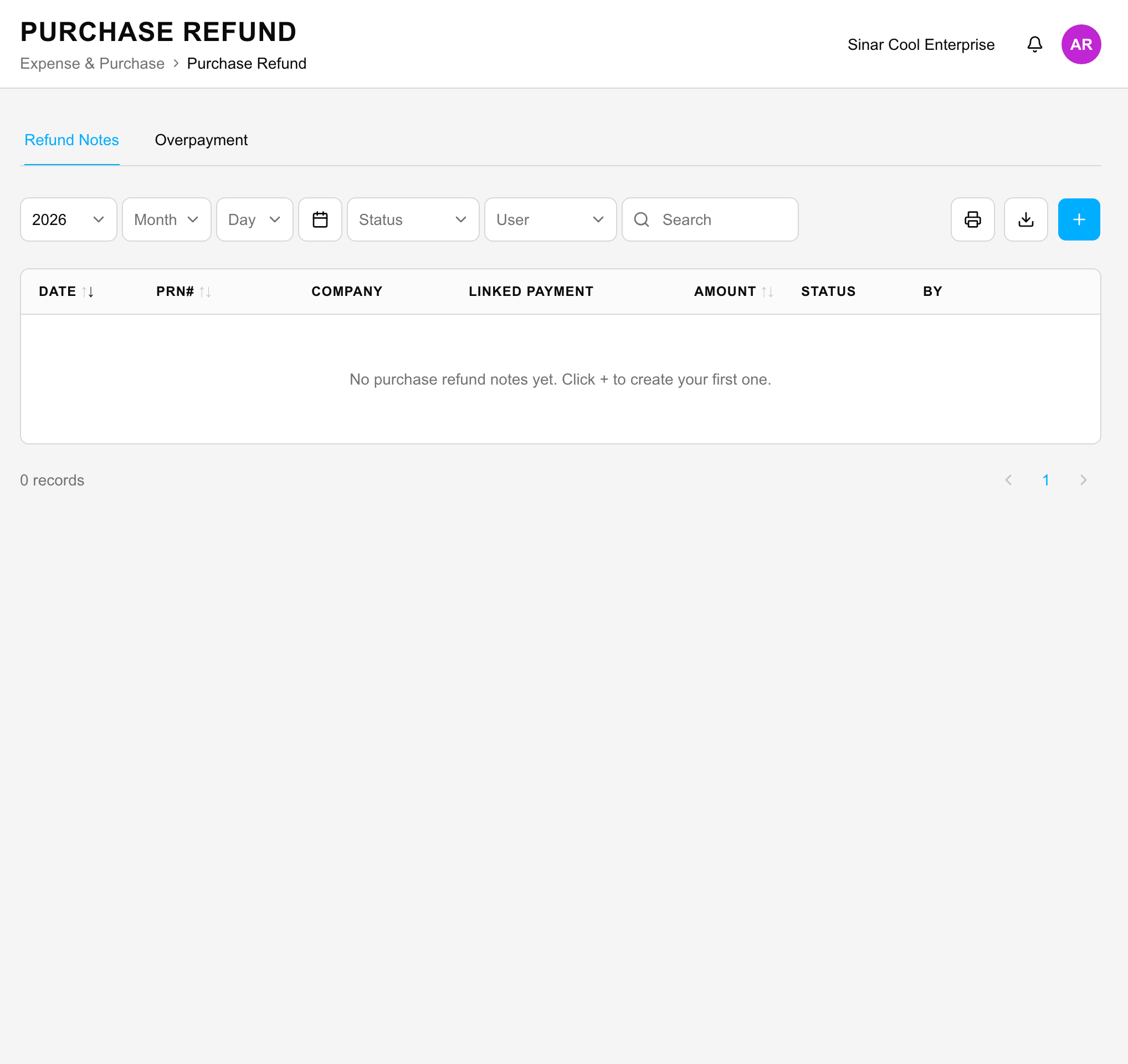Click the Status column header

coord(828,291)
